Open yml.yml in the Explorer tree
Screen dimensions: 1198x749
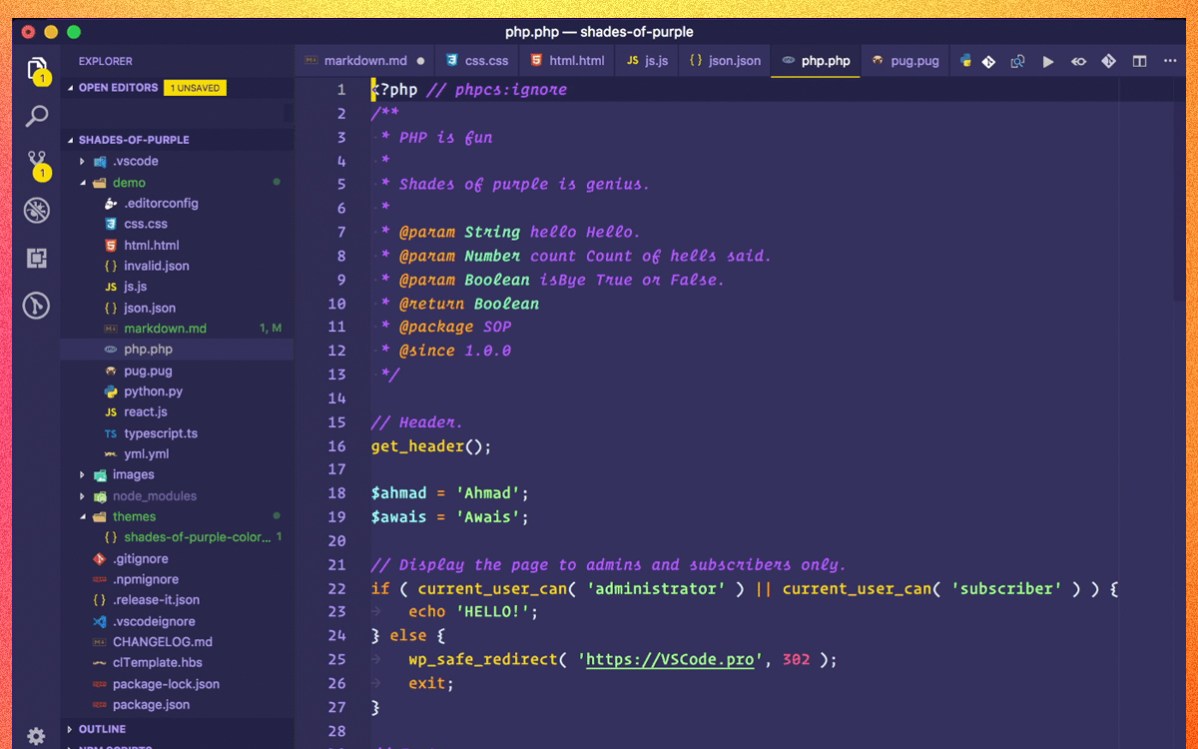(147, 454)
